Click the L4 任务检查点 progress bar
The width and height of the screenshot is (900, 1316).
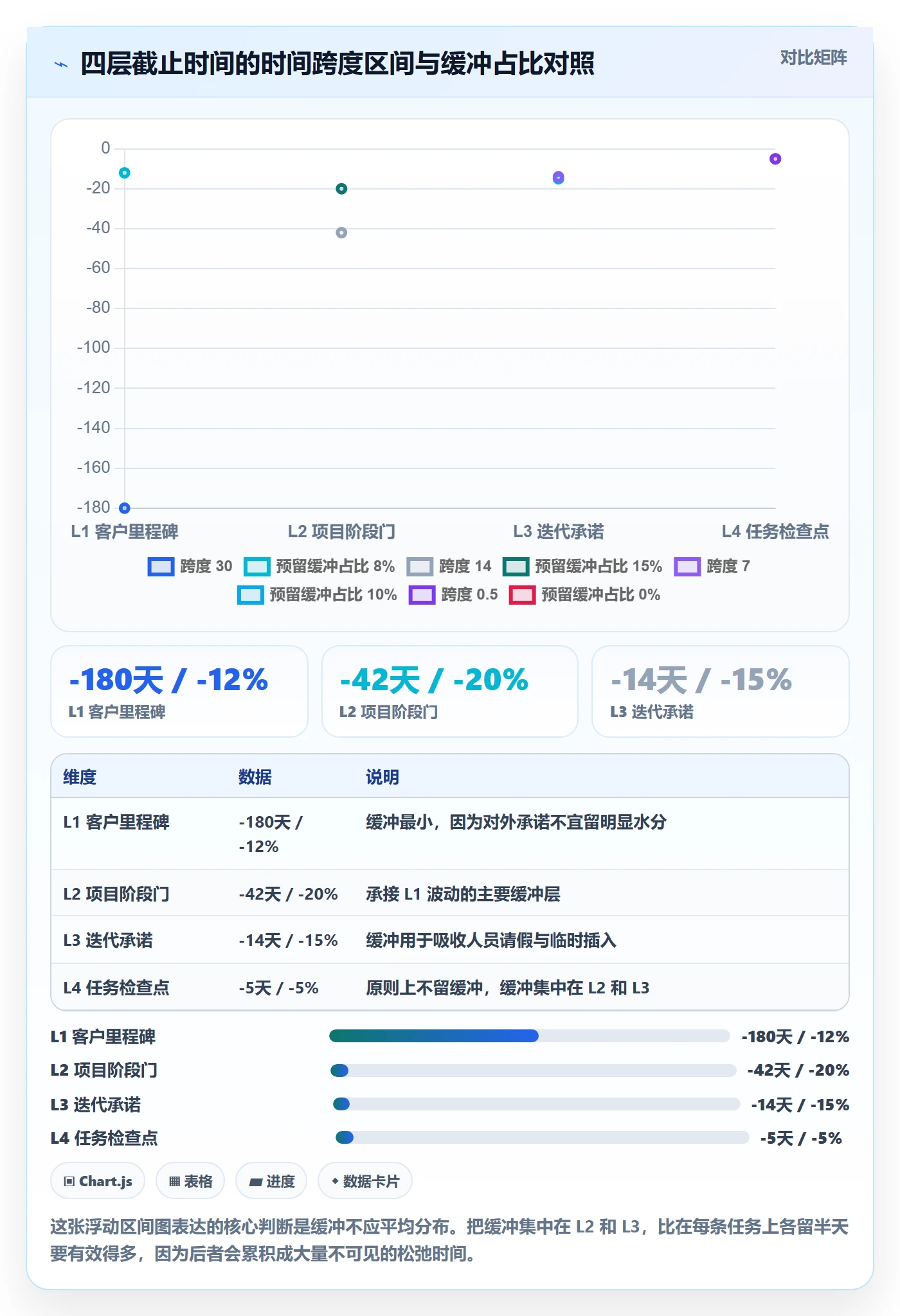coord(543,1137)
